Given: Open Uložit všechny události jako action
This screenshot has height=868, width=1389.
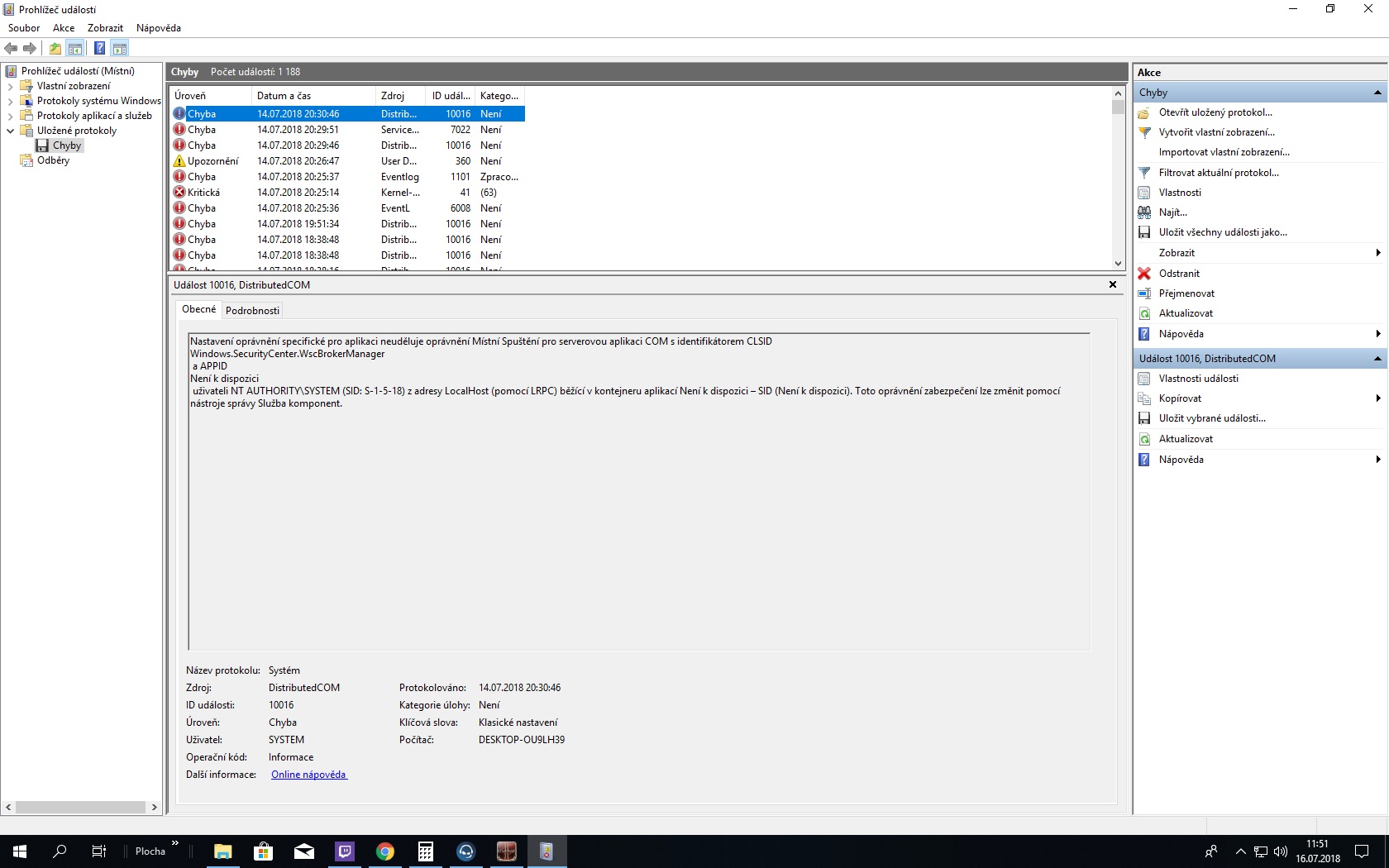Looking at the screenshot, I should click(1222, 232).
